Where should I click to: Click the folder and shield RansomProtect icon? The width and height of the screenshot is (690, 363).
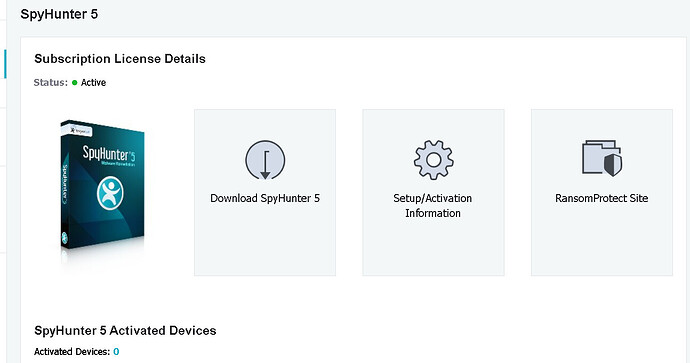click(602, 158)
